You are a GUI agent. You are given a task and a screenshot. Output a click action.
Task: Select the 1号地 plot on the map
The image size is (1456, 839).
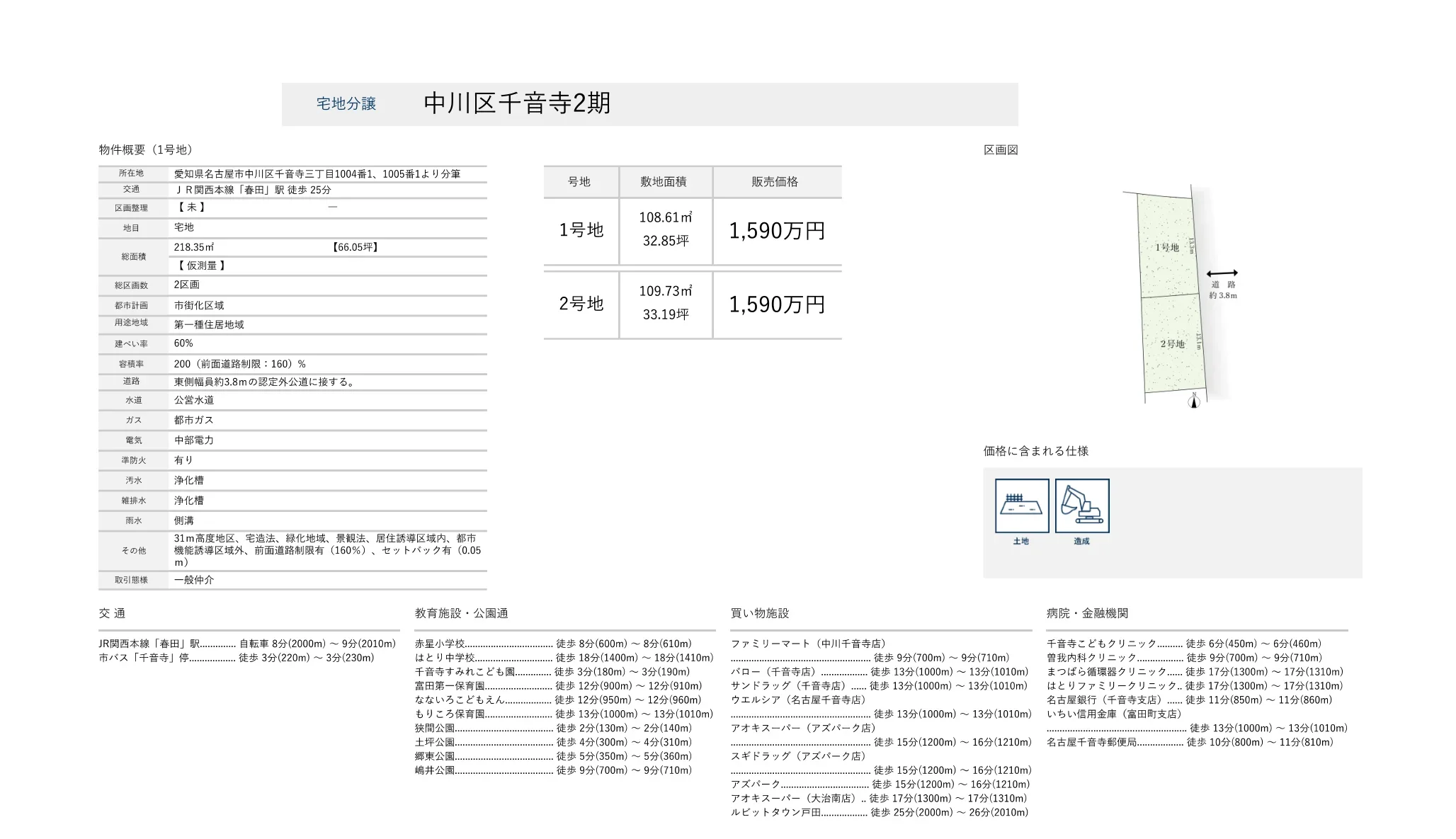(x=1167, y=247)
